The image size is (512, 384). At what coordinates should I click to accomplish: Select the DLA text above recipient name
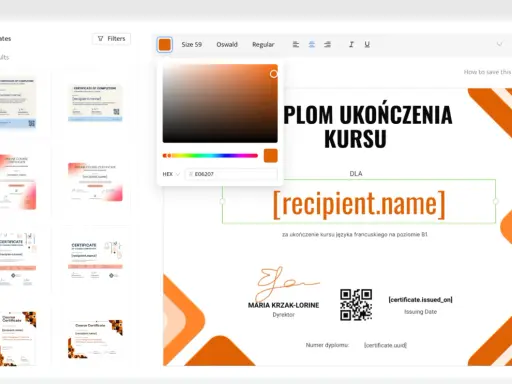356,174
